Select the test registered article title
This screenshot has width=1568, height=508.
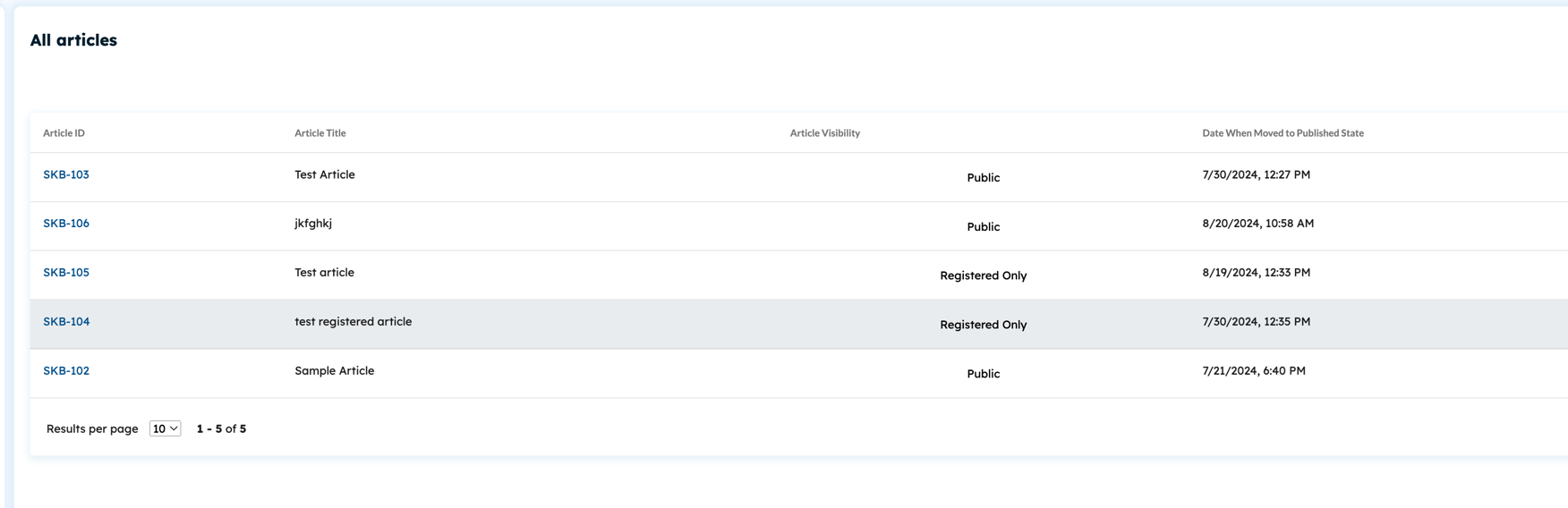coord(354,322)
